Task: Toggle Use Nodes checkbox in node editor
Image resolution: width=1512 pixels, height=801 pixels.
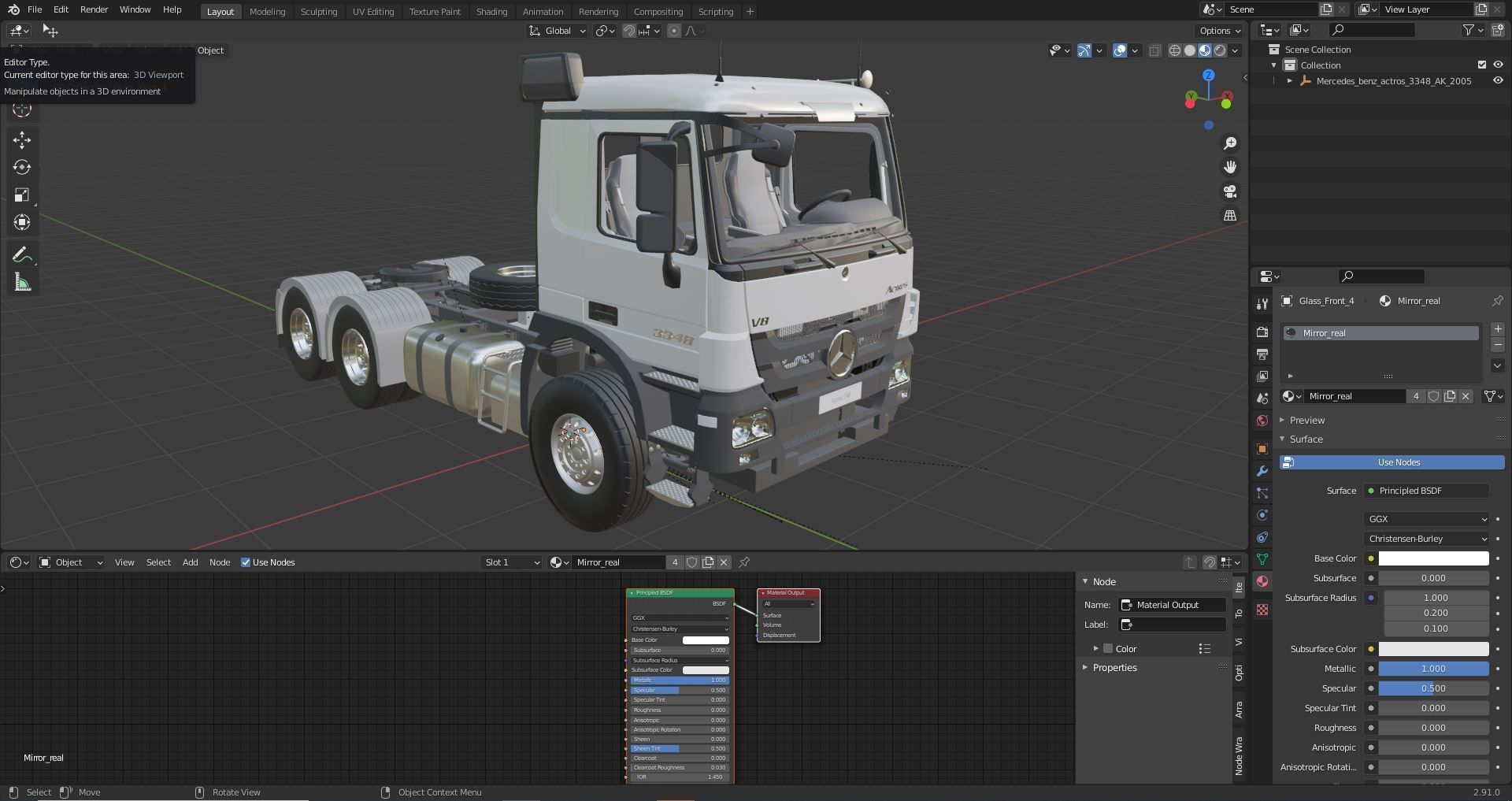Action: pyautogui.click(x=246, y=562)
